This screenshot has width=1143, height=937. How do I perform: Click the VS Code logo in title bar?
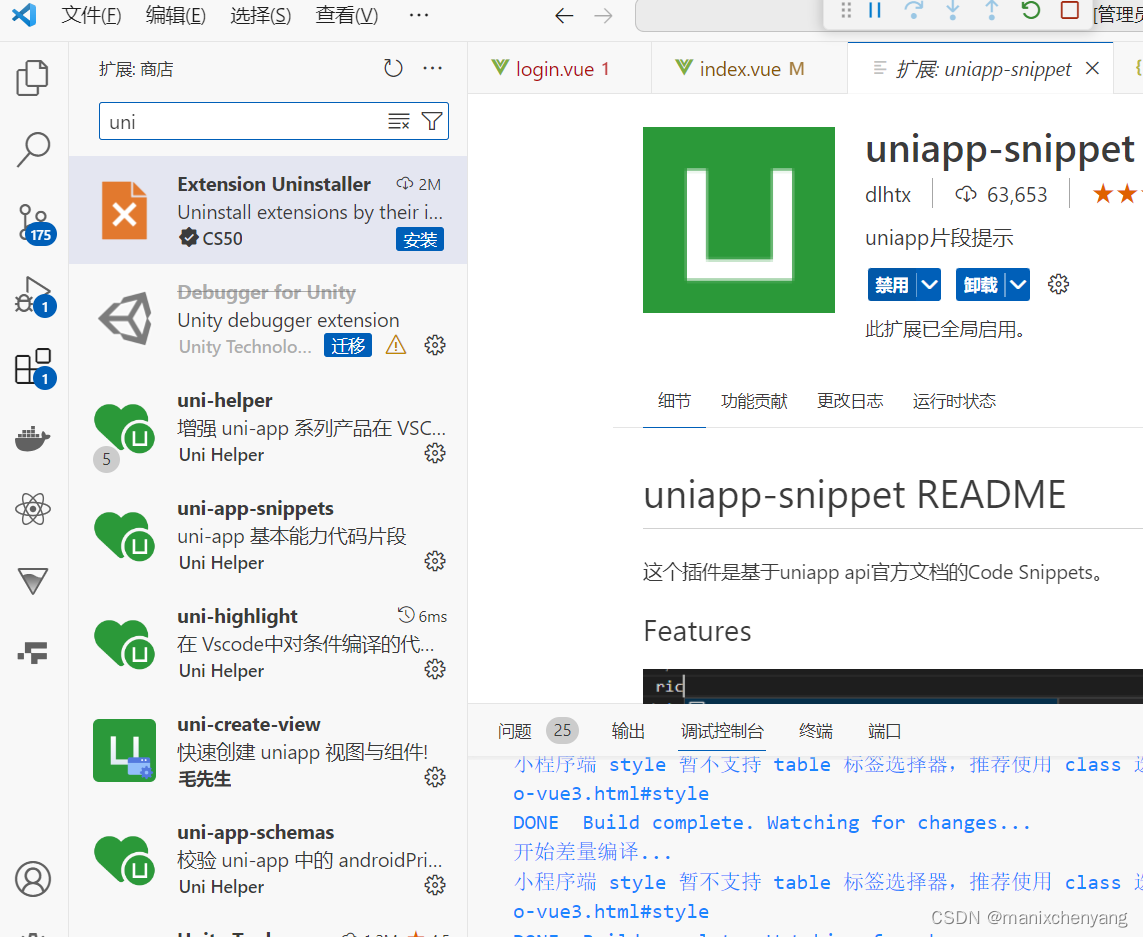point(24,15)
